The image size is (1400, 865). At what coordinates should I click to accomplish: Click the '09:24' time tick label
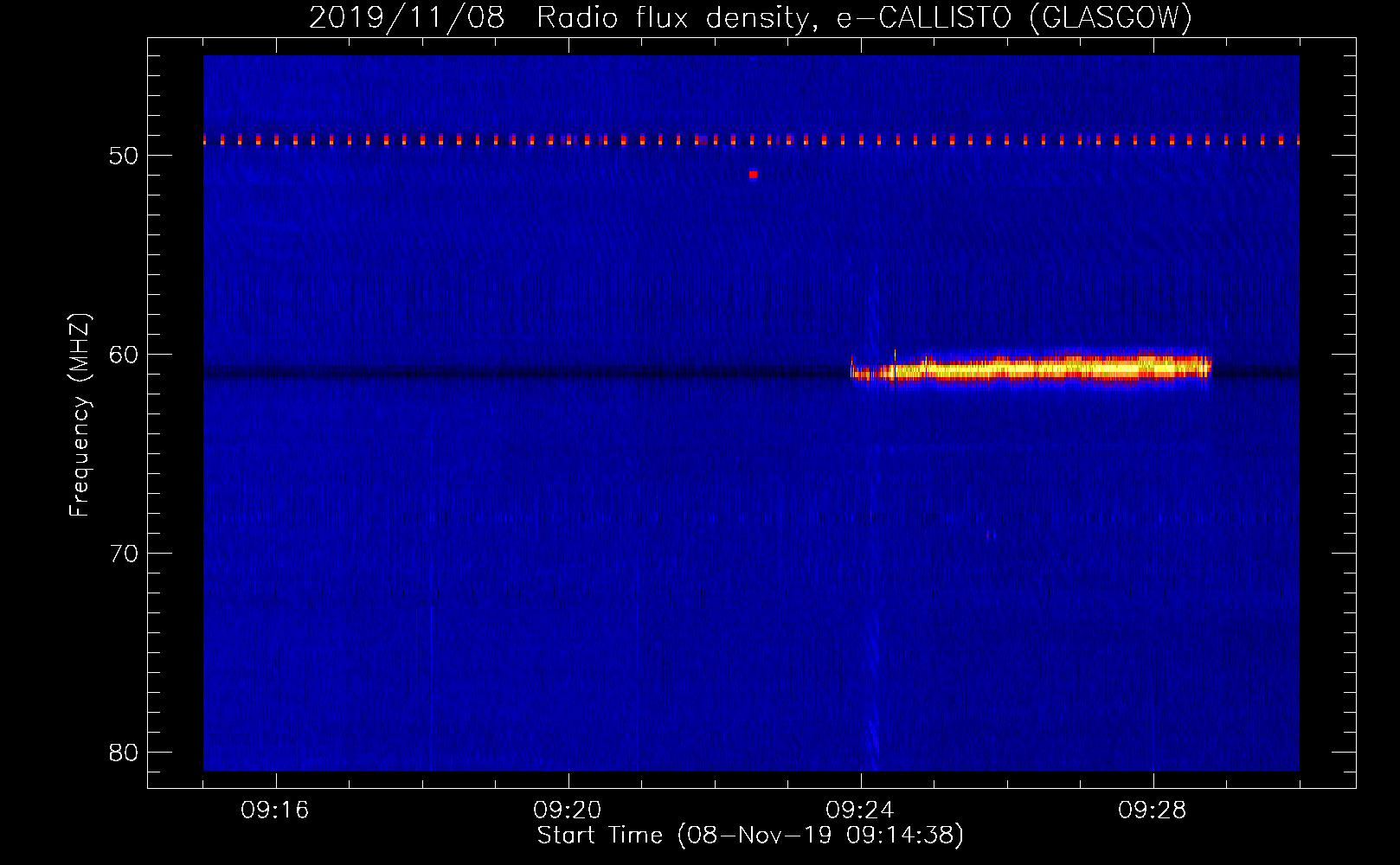pos(860,811)
